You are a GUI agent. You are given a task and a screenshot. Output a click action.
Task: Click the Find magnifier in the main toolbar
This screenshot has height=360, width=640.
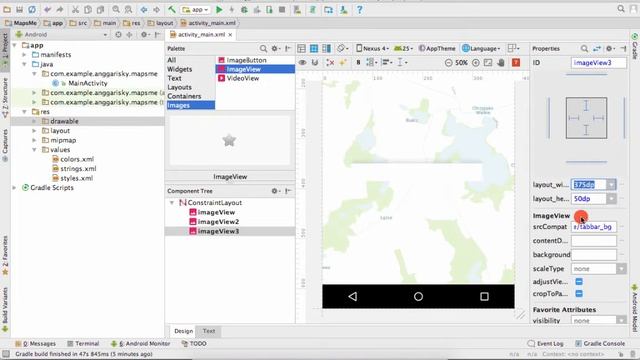pyautogui.click(x=116, y=9)
